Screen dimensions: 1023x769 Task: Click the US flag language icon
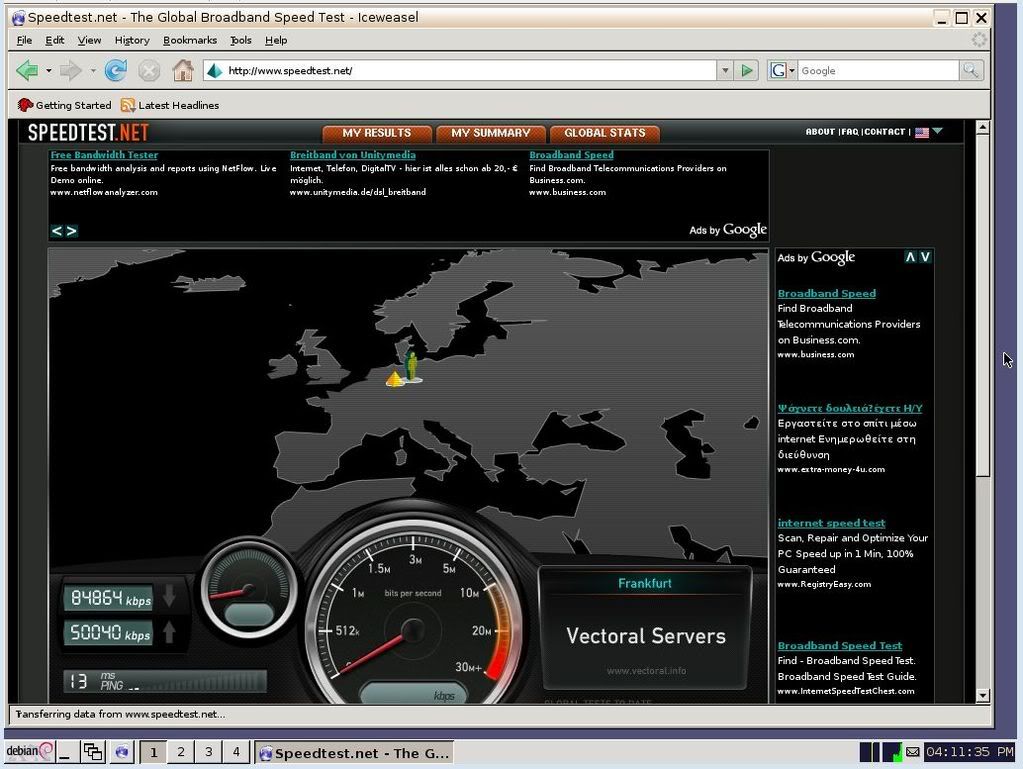pyautogui.click(x=922, y=132)
